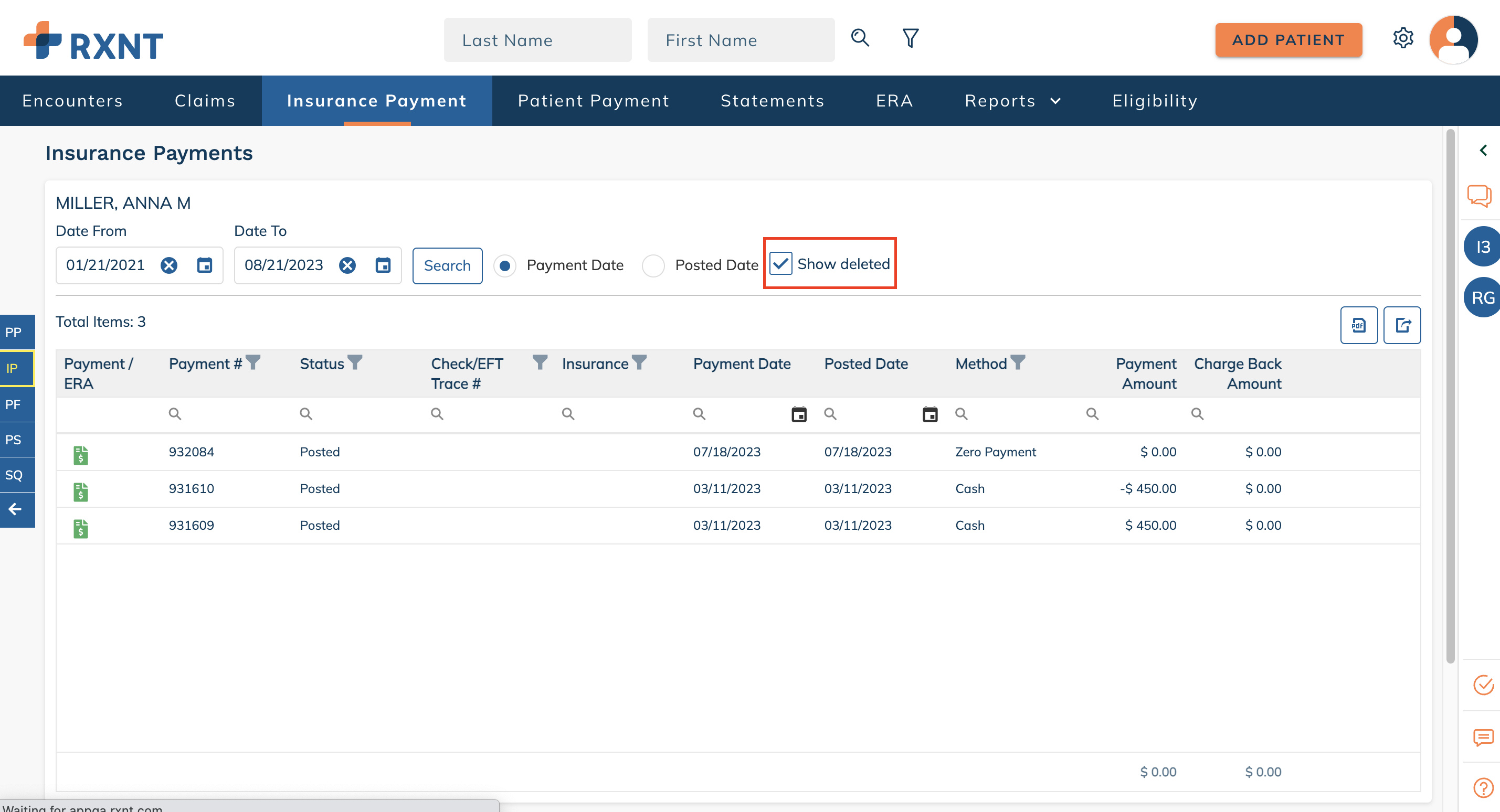1500x812 pixels.
Task: Click the RXNT logo
Action: click(x=93, y=41)
